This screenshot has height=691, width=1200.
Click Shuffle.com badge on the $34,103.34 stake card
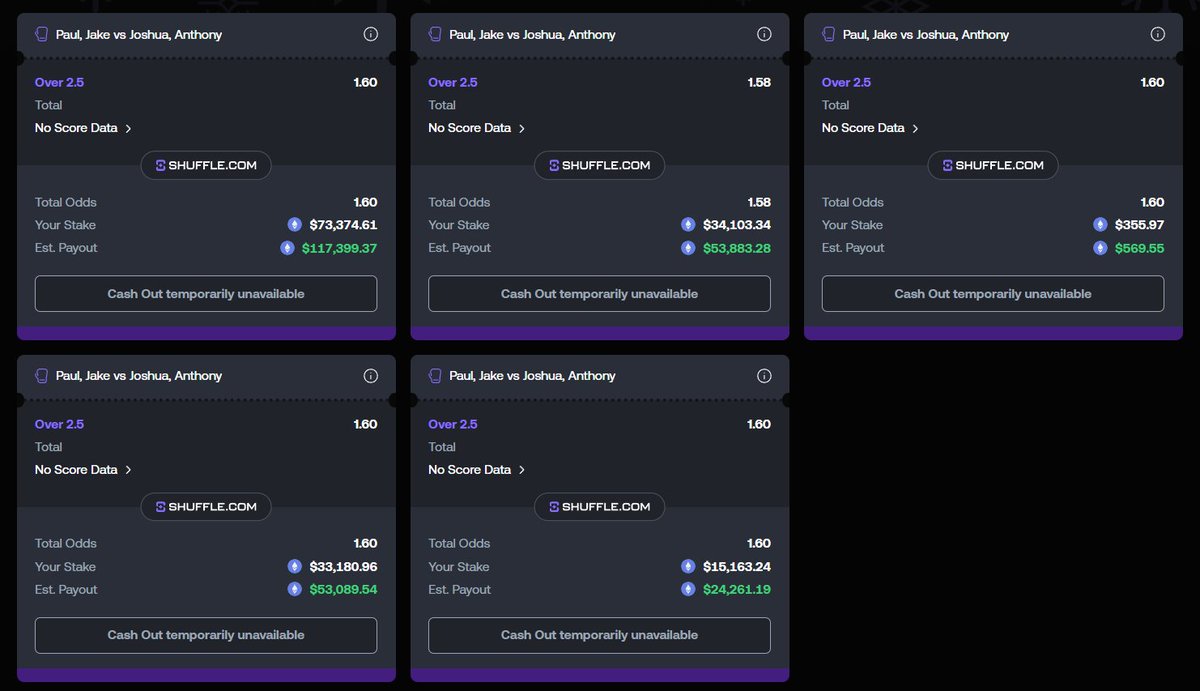[x=599, y=165]
